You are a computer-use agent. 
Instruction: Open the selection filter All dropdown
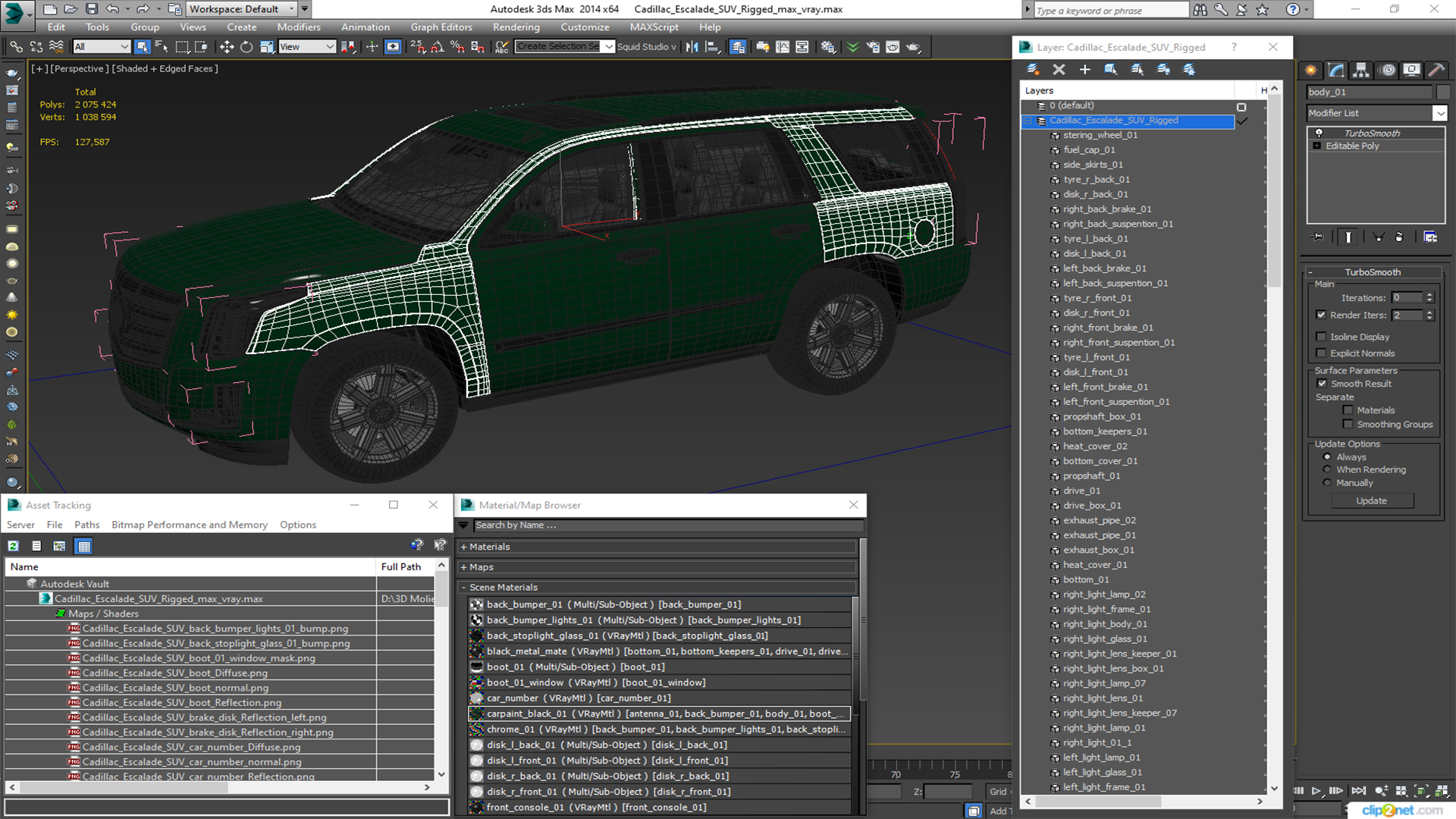[102, 47]
